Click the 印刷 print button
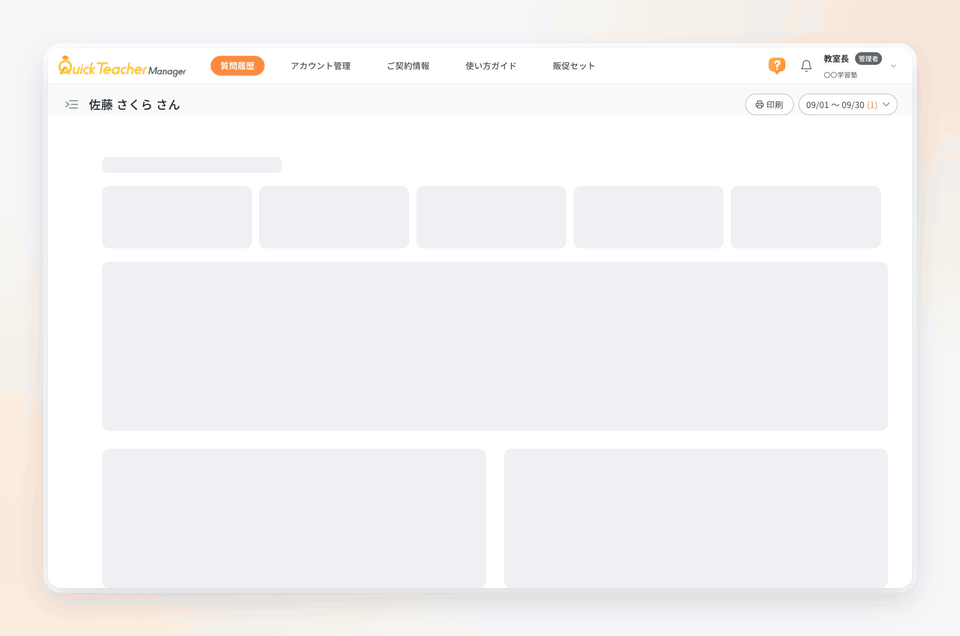960x636 pixels. (x=769, y=105)
